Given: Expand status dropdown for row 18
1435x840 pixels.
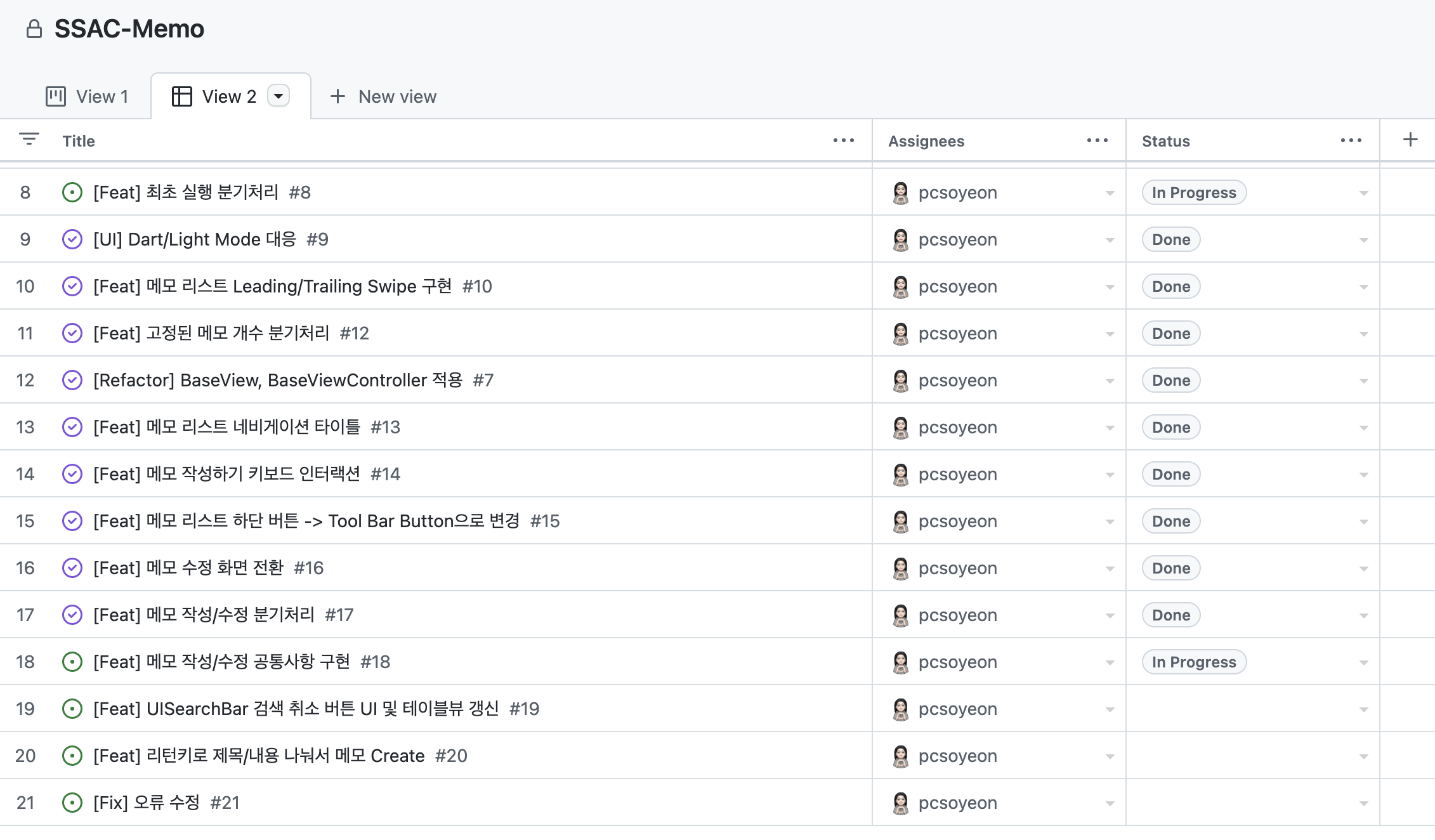Looking at the screenshot, I should pyautogui.click(x=1363, y=662).
